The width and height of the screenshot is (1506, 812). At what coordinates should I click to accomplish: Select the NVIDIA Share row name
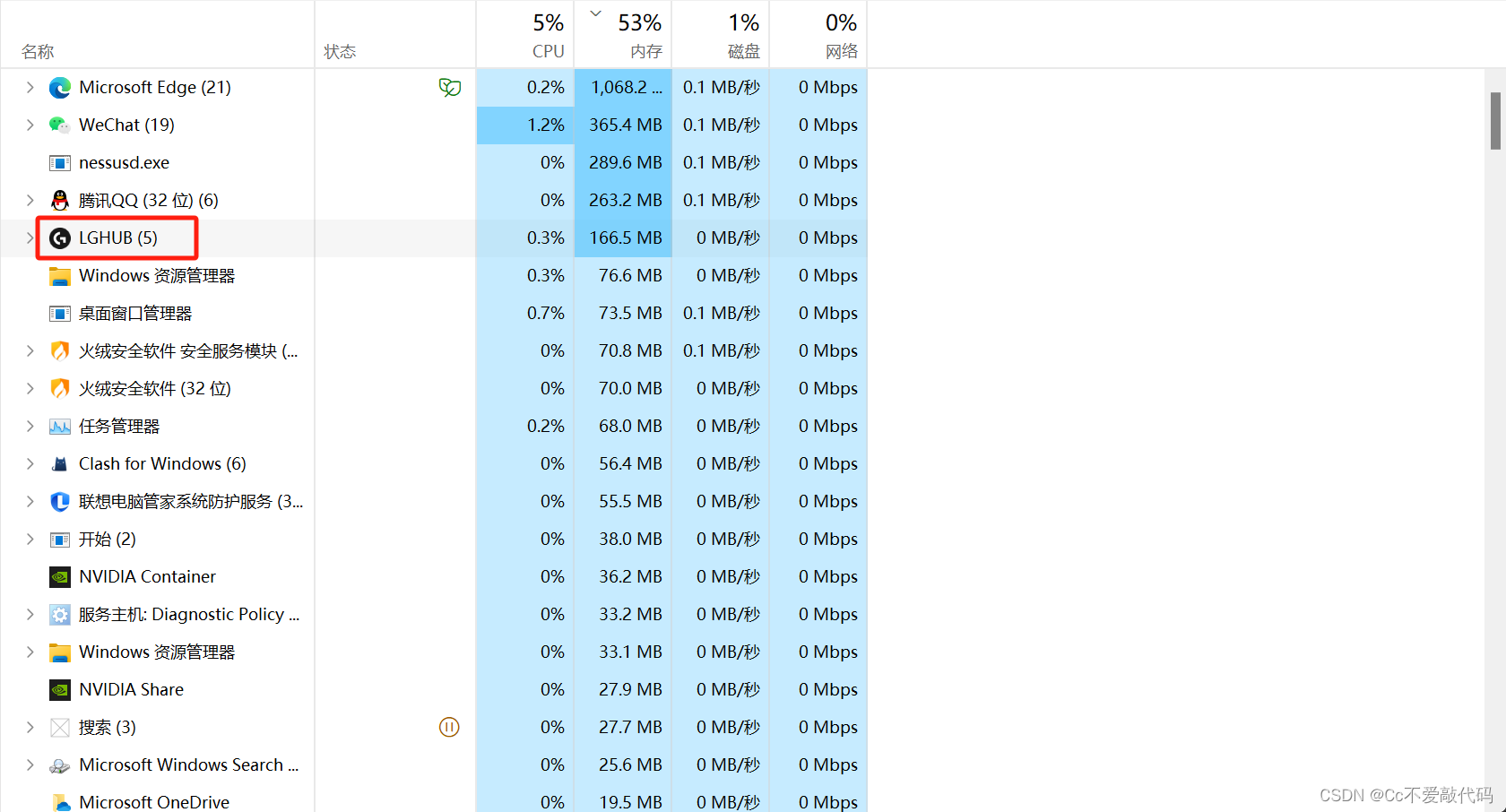131,690
